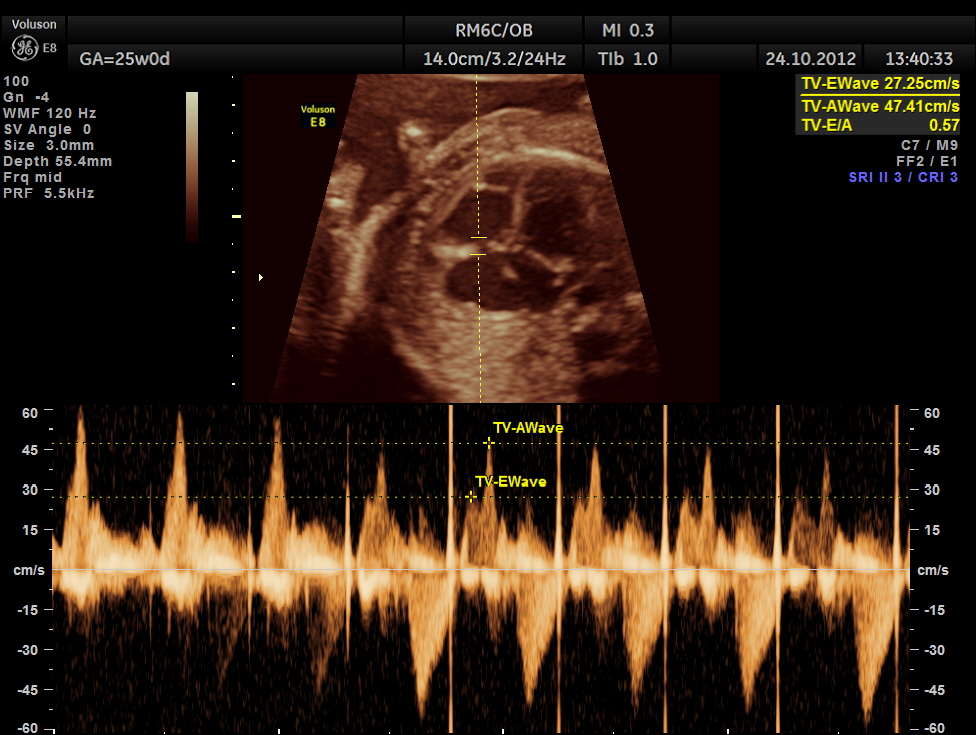Click the PRF 5.5kHz parameter
The width and height of the screenshot is (976, 735).
[49, 193]
